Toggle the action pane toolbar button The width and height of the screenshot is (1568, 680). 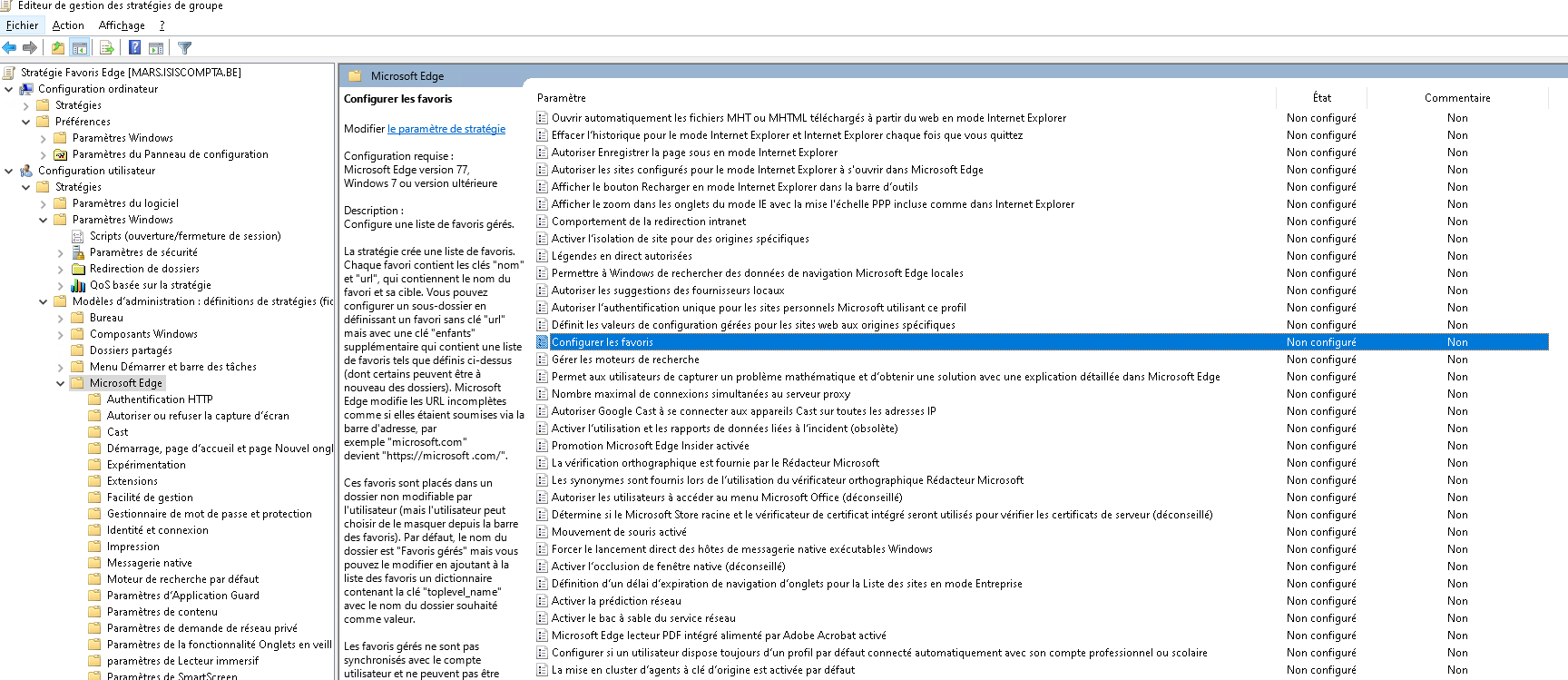pos(156,48)
